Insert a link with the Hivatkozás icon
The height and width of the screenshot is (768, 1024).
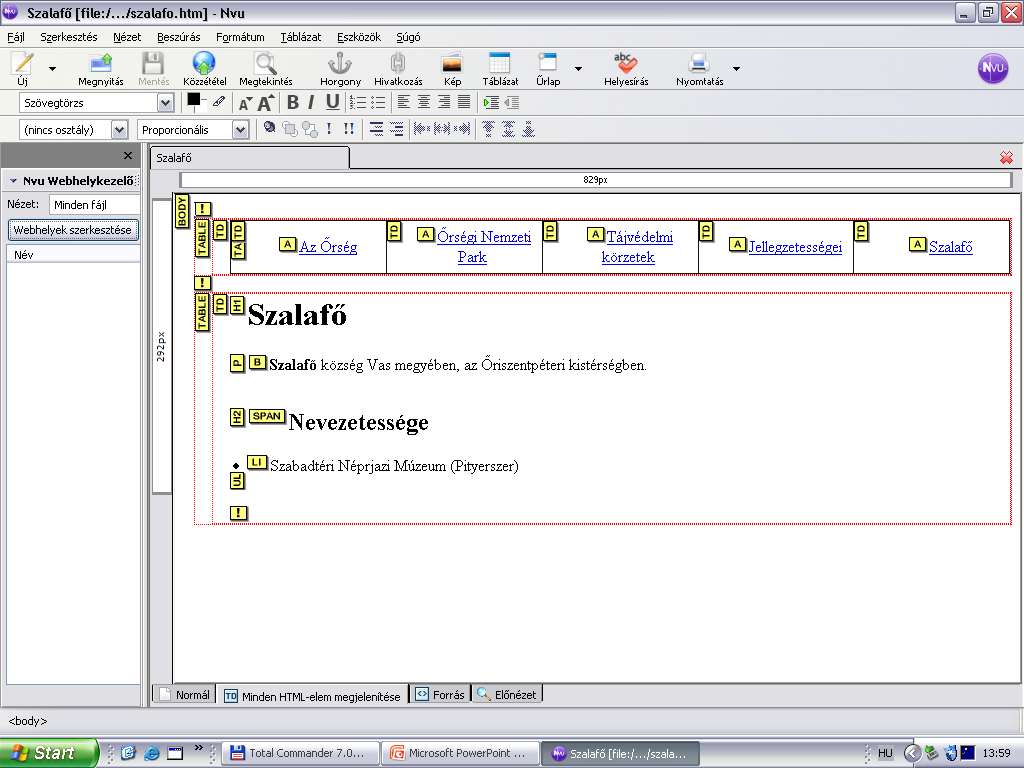(x=398, y=68)
